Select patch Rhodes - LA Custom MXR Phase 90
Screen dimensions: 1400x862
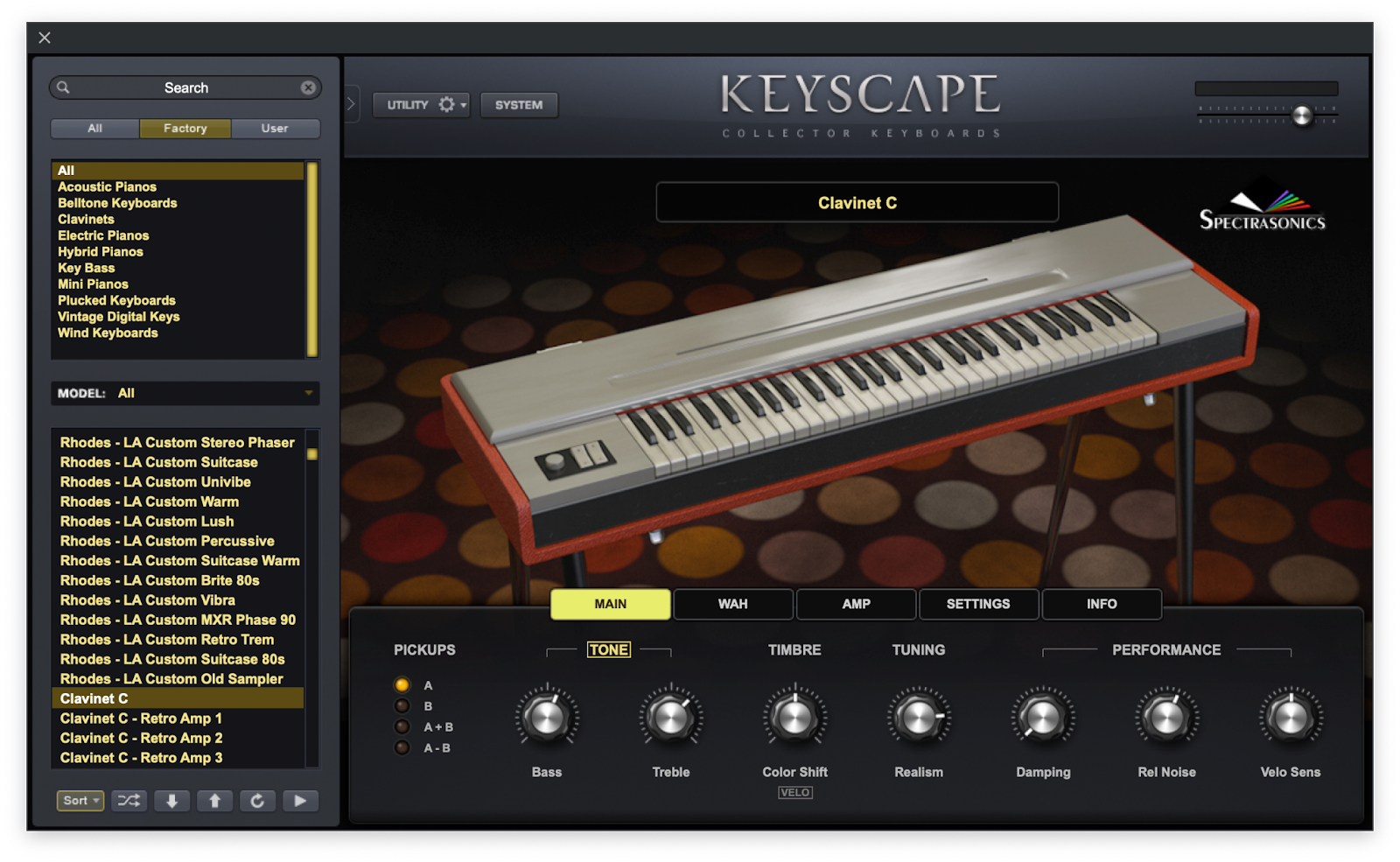(178, 620)
